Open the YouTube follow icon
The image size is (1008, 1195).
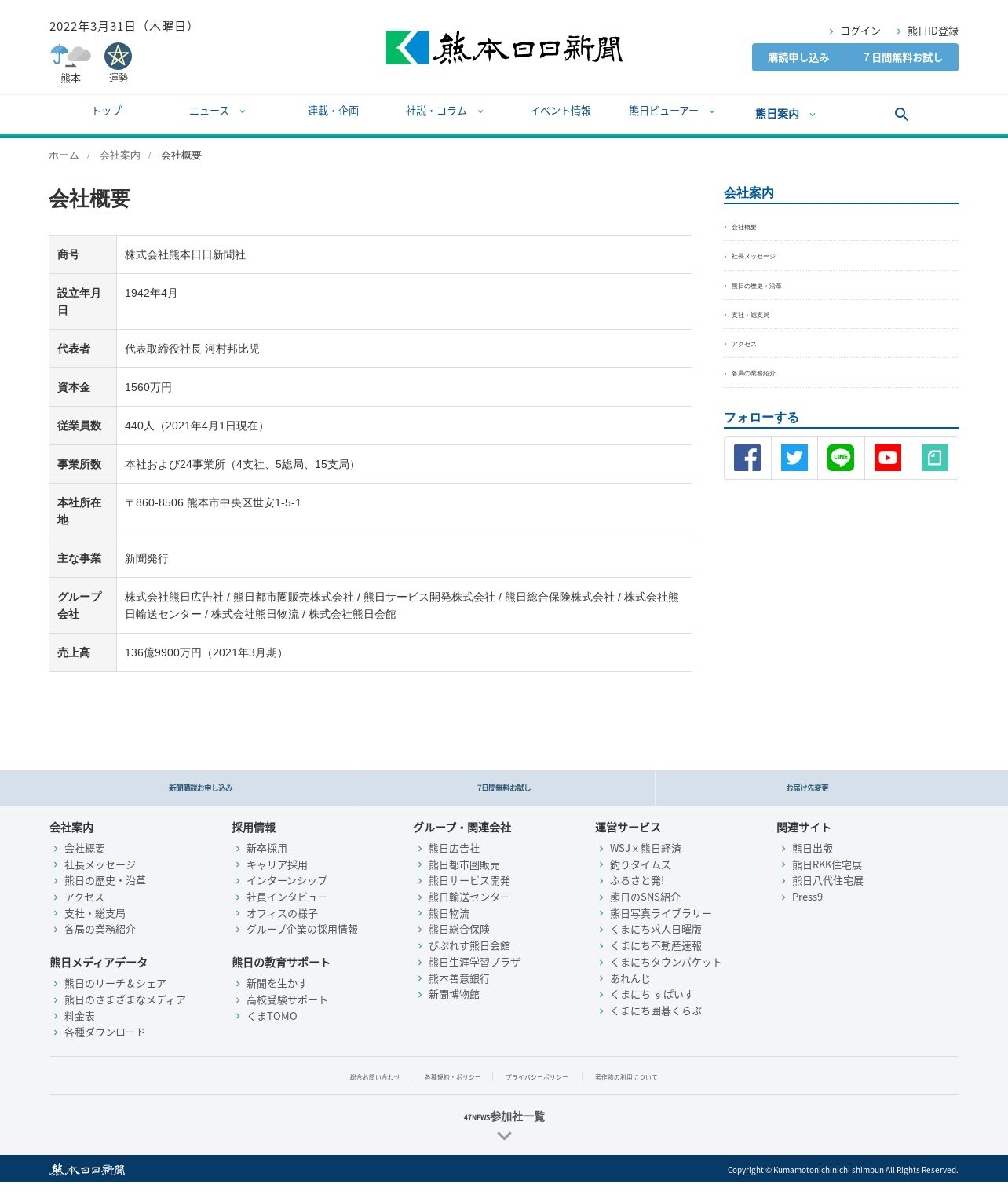888,458
